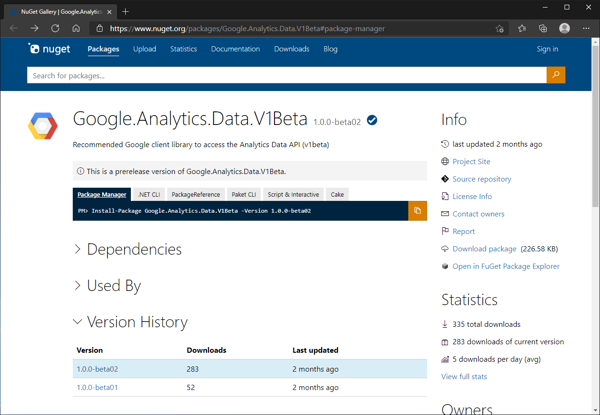
Task: Switch to the PackageReference tab
Action: pos(196,194)
